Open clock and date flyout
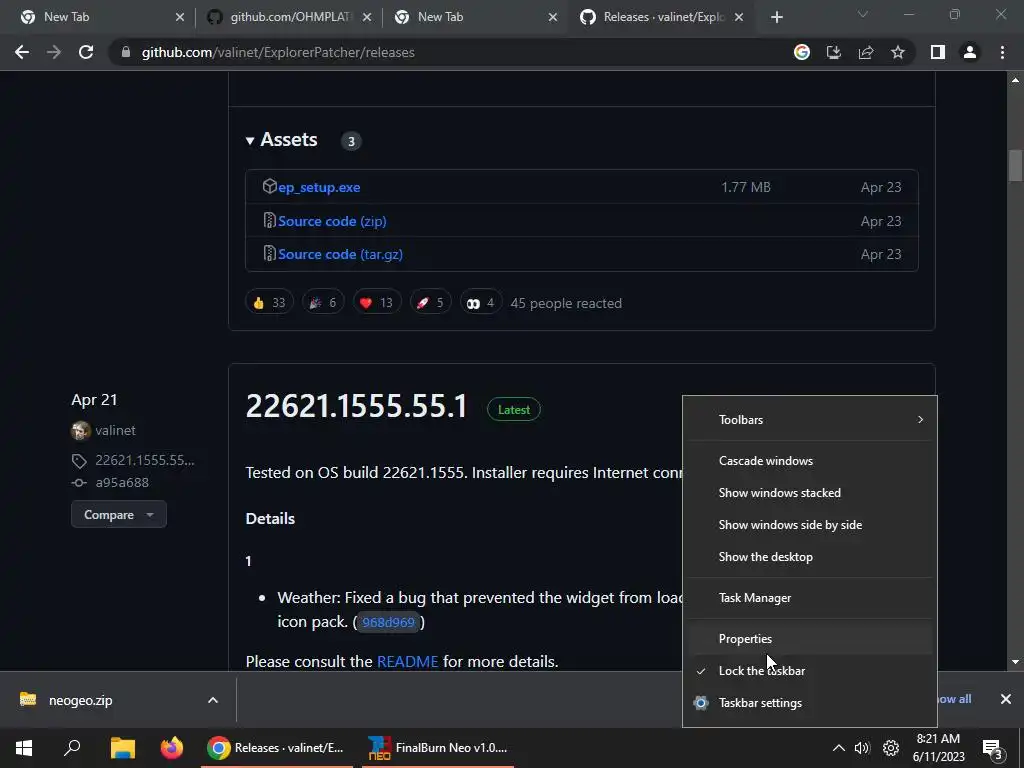The image size is (1024, 768). click(x=938, y=748)
